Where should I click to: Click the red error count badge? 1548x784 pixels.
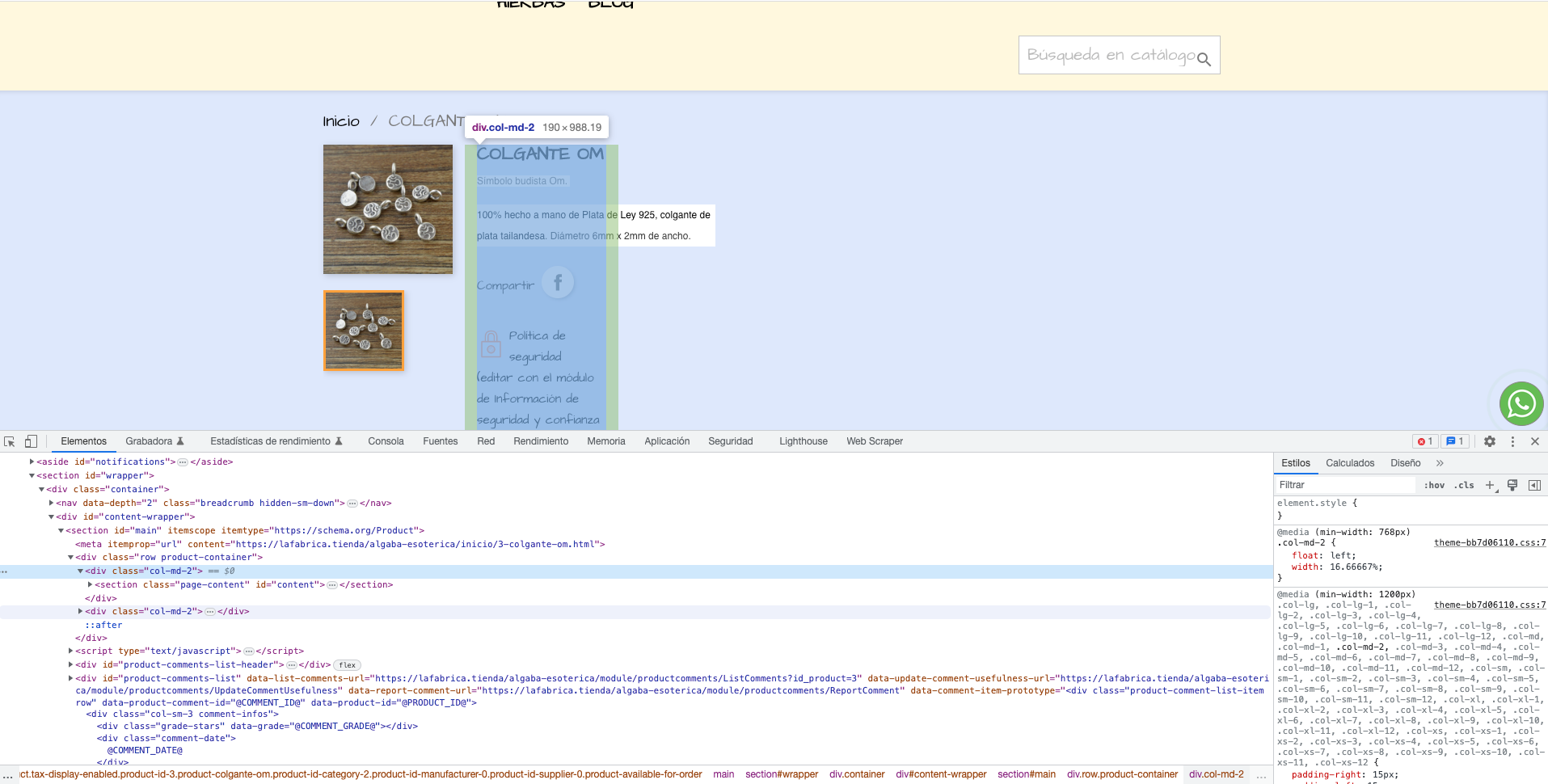click(x=1425, y=441)
